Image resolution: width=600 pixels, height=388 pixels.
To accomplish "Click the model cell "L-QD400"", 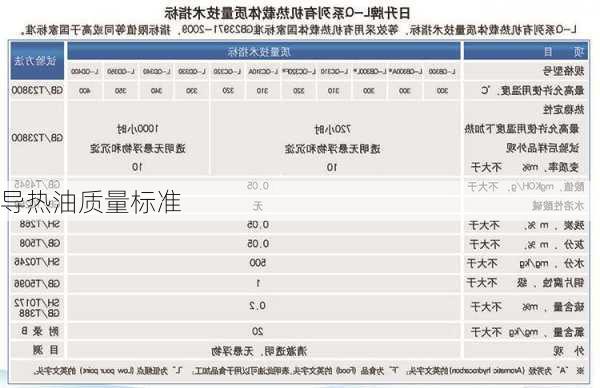I will [x=85, y=72].
